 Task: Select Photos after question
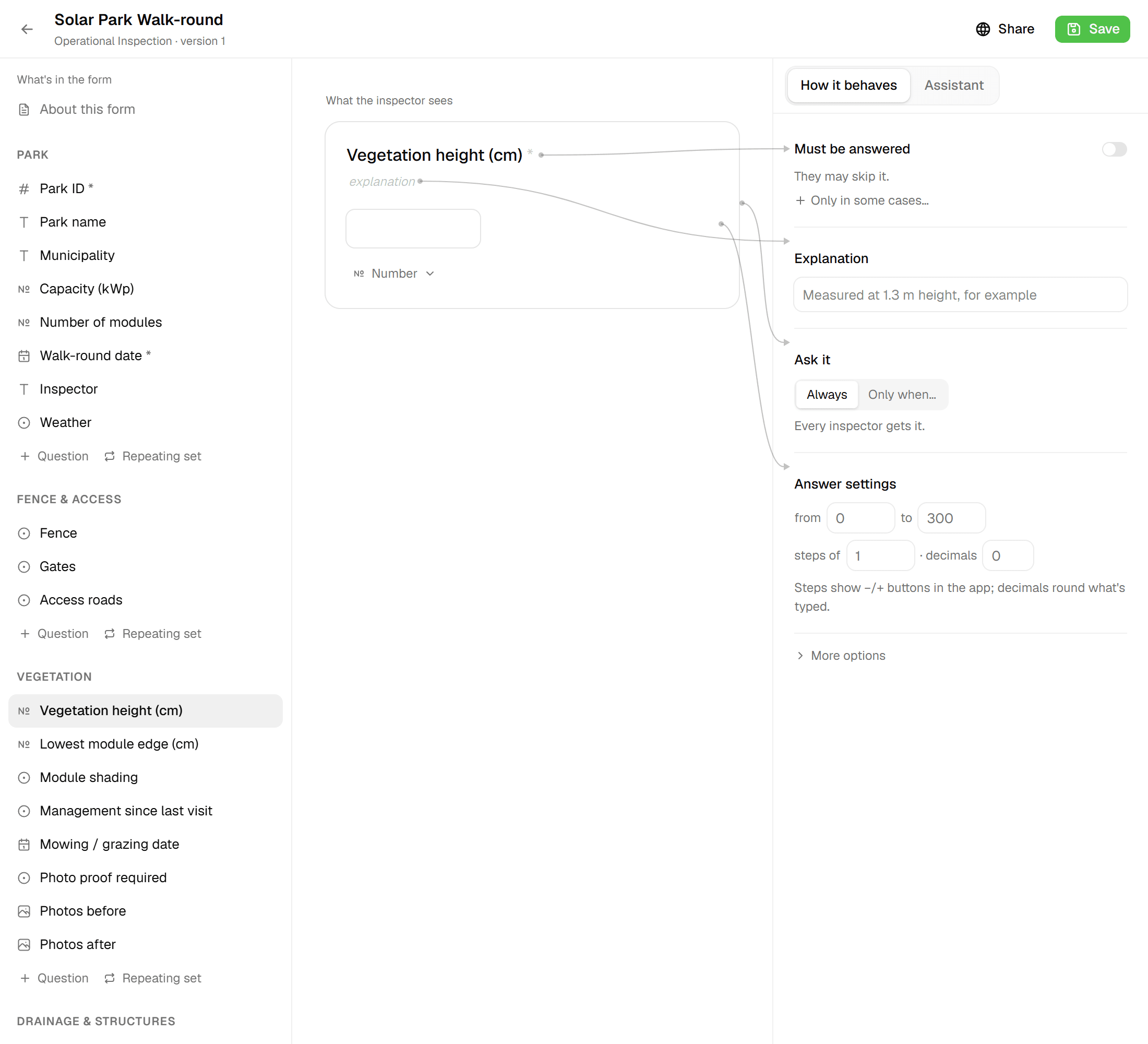(x=145, y=945)
